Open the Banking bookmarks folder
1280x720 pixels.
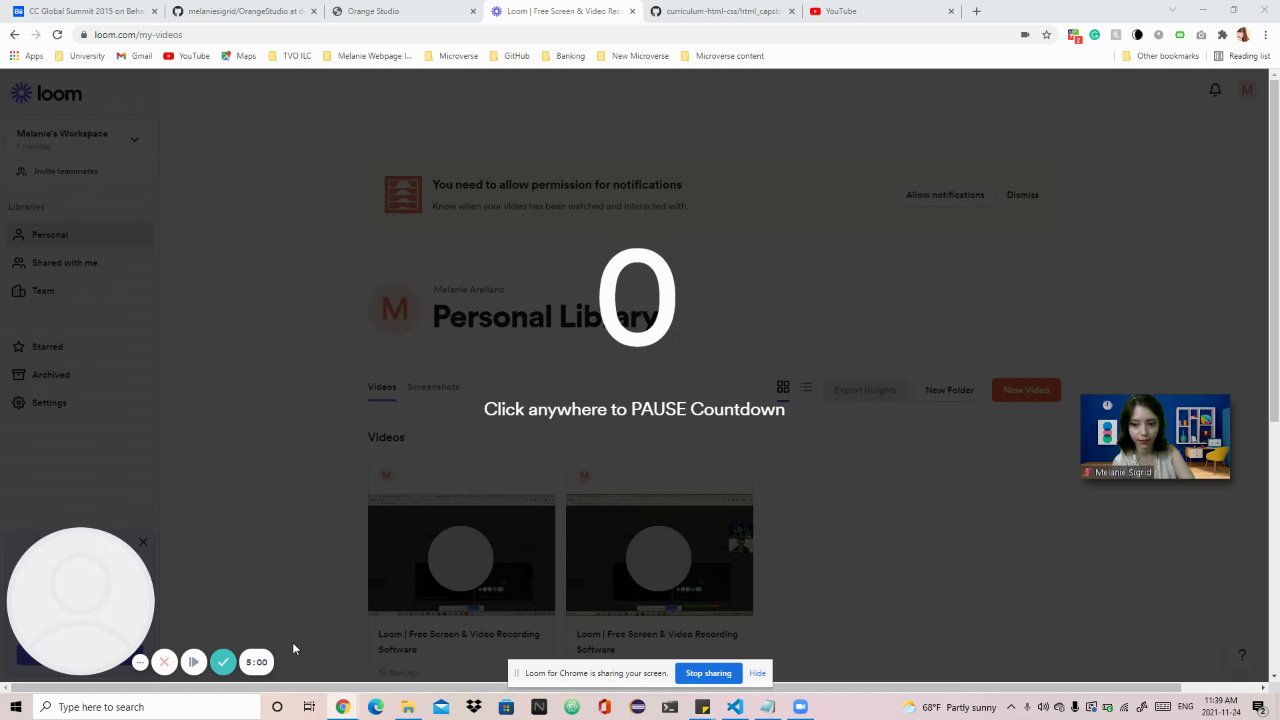pos(563,56)
